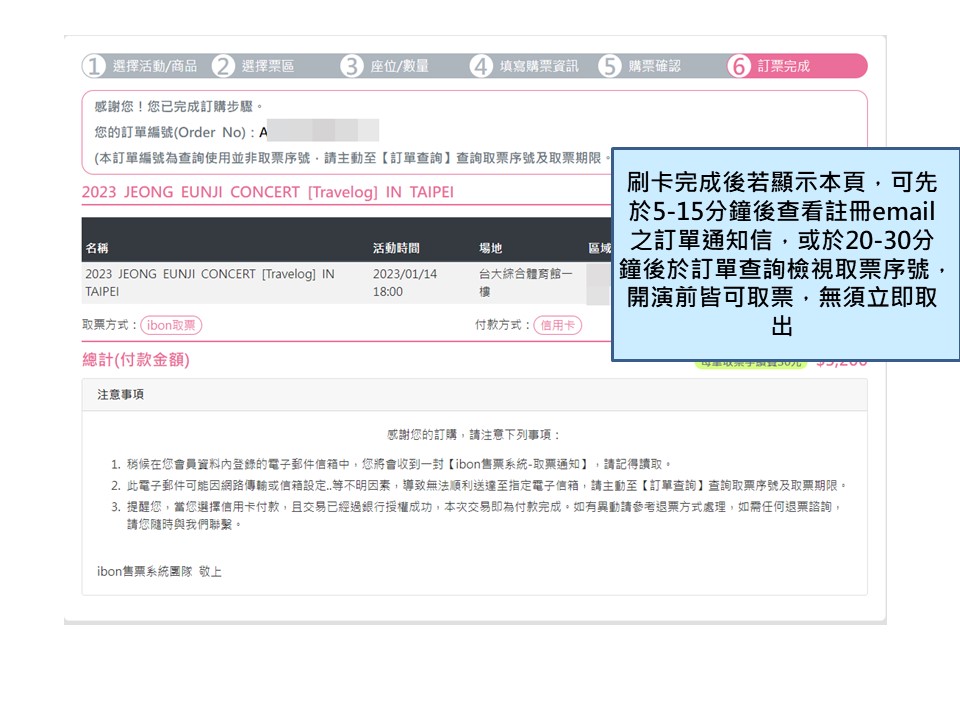Click the 台大綜合體育館一樓 venue cell
The image size is (960, 720).
526,282
